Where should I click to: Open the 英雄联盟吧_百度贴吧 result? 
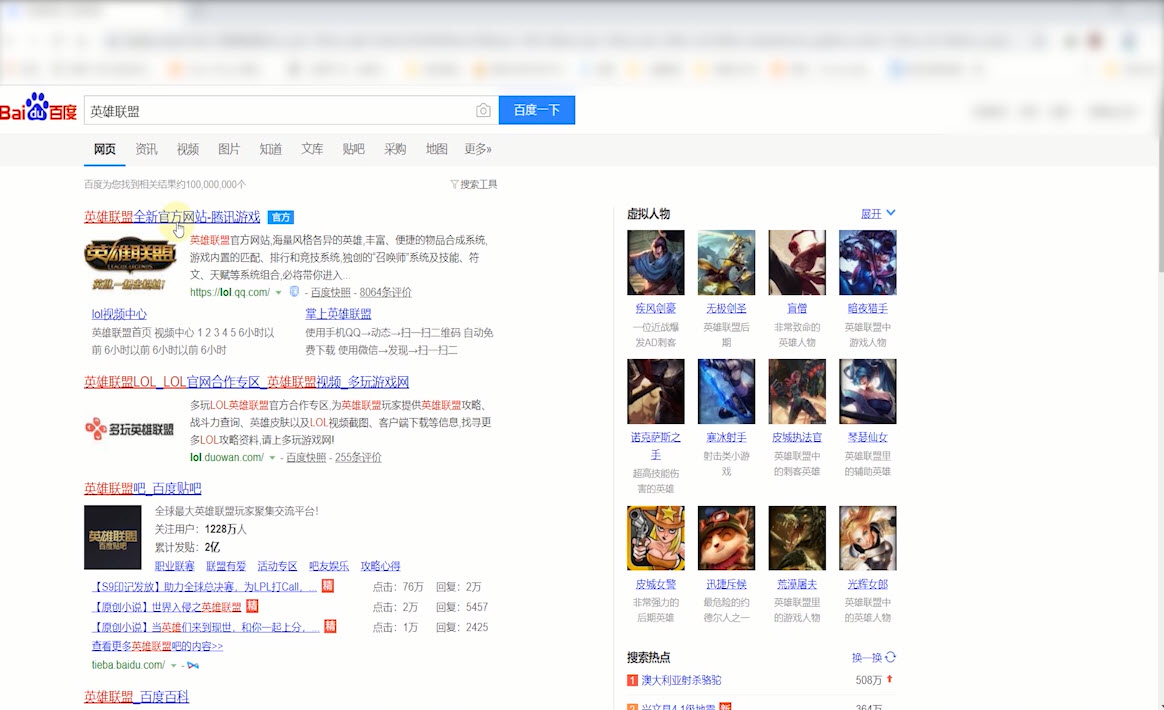(143, 488)
